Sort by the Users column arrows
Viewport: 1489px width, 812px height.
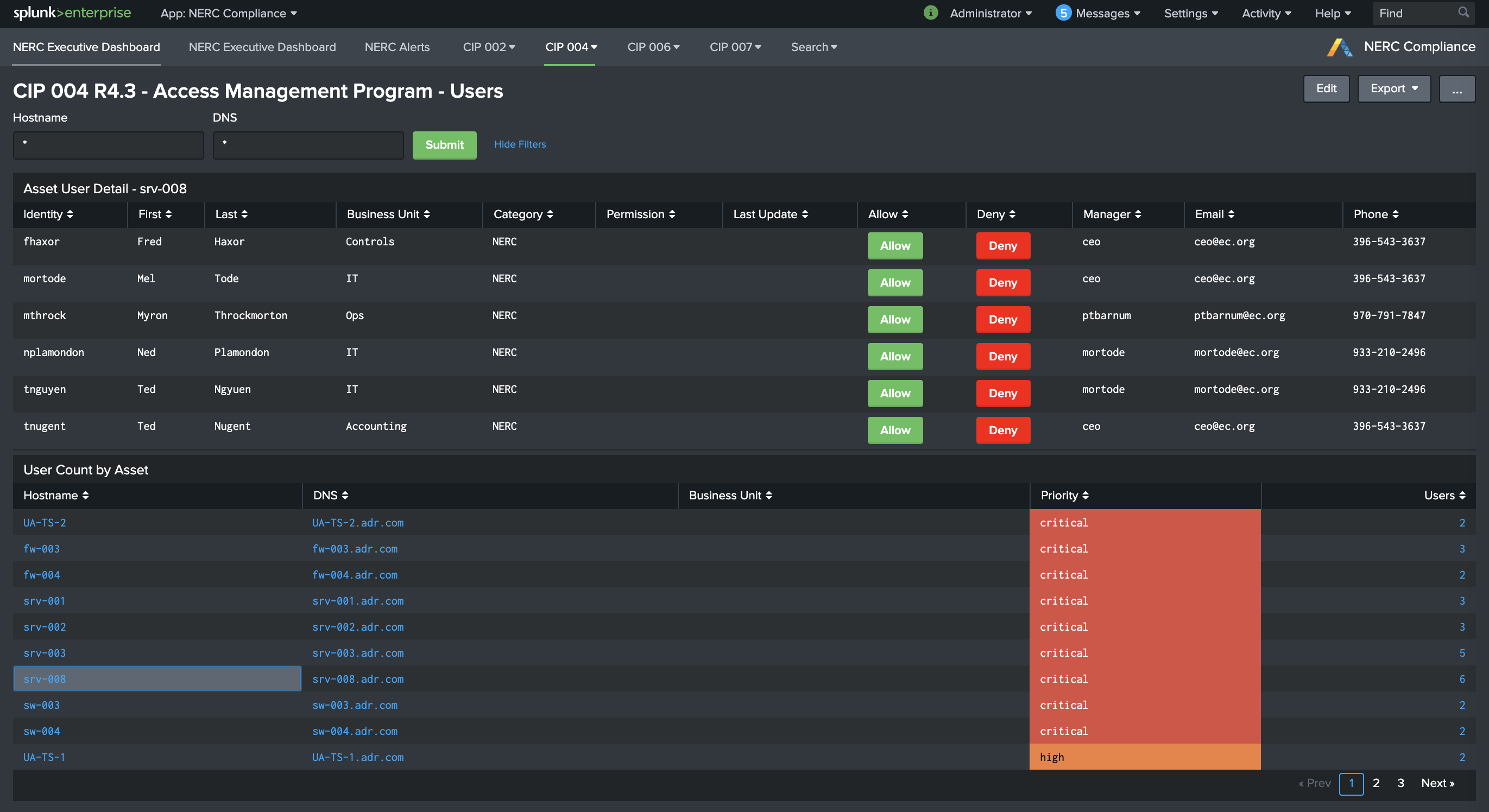point(1462,496)
